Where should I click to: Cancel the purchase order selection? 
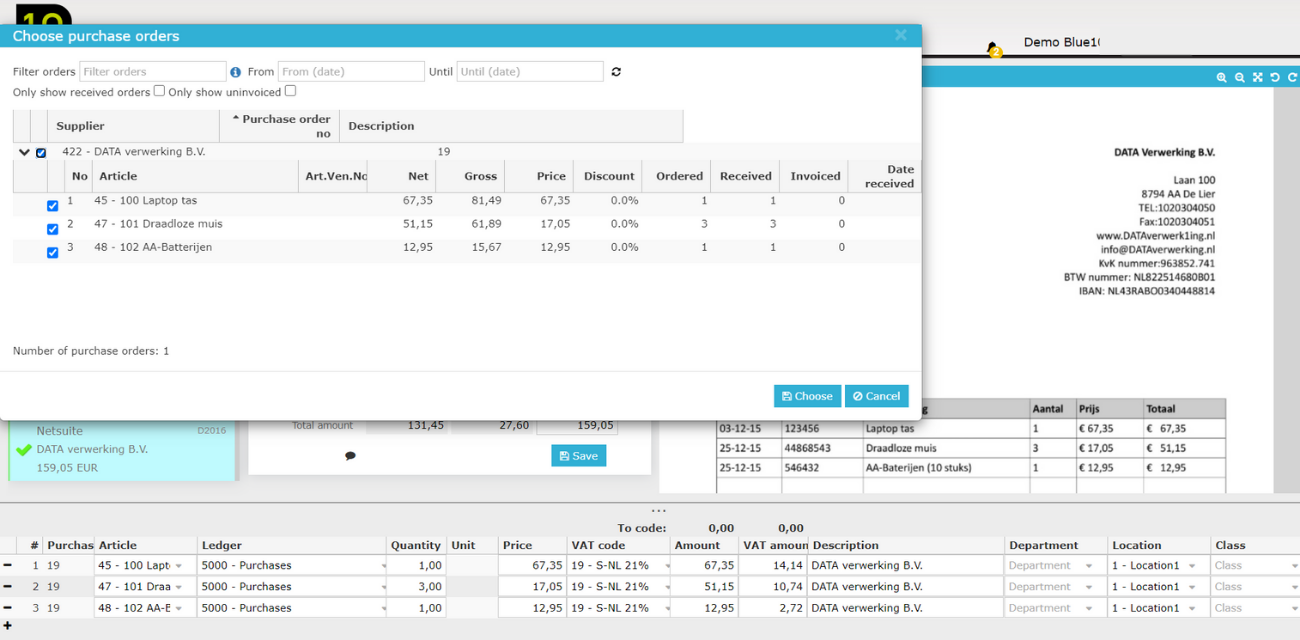point(876,396)
